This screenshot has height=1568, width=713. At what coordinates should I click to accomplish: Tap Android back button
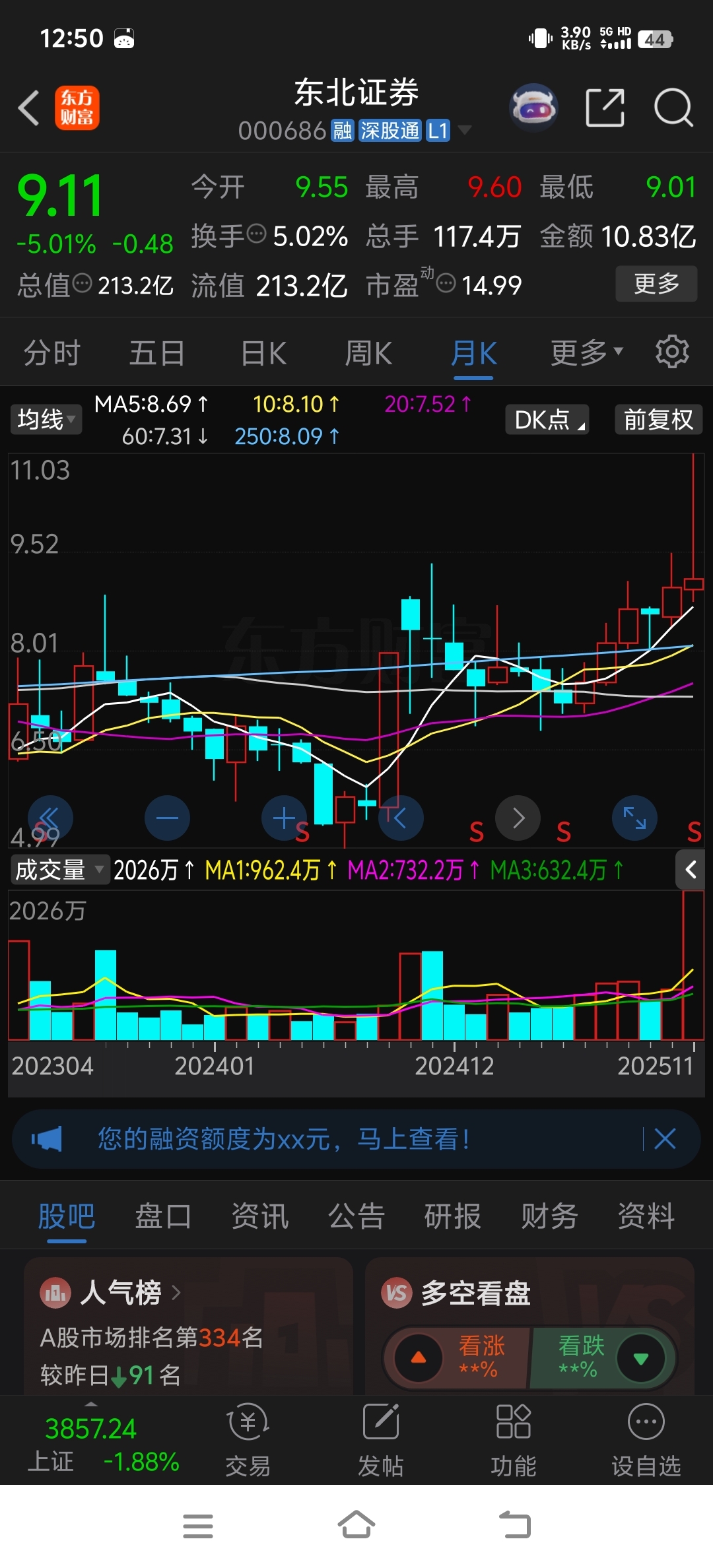click(x=515, y=1525)
